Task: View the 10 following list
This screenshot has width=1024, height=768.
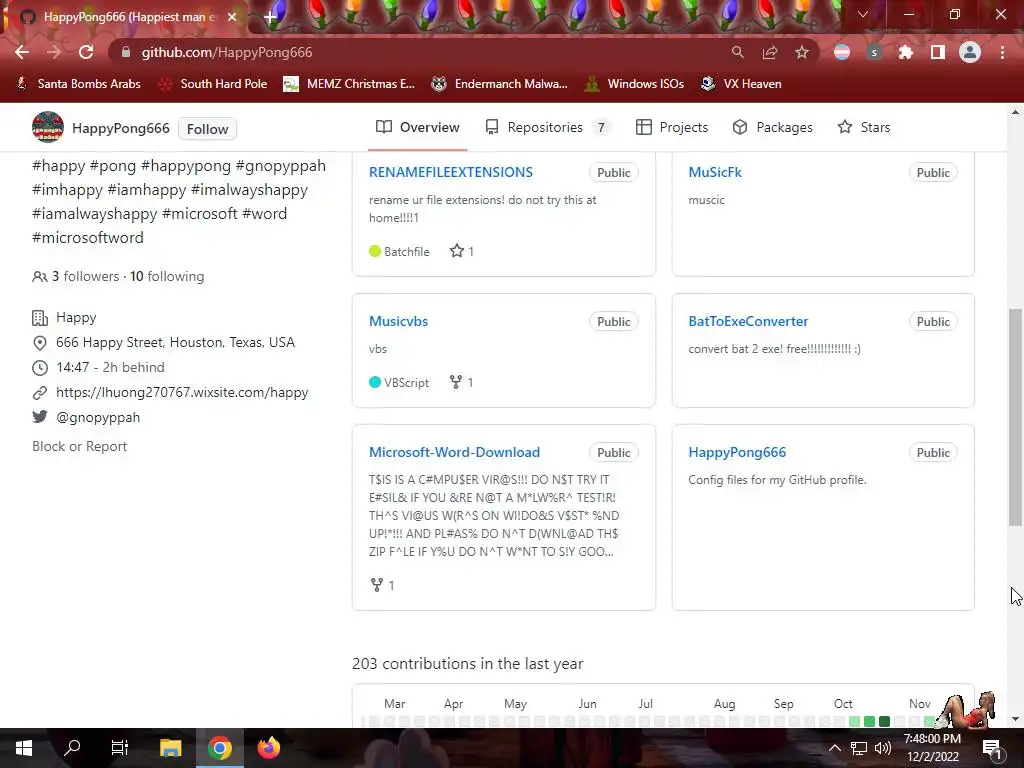Action: point(167,276)
